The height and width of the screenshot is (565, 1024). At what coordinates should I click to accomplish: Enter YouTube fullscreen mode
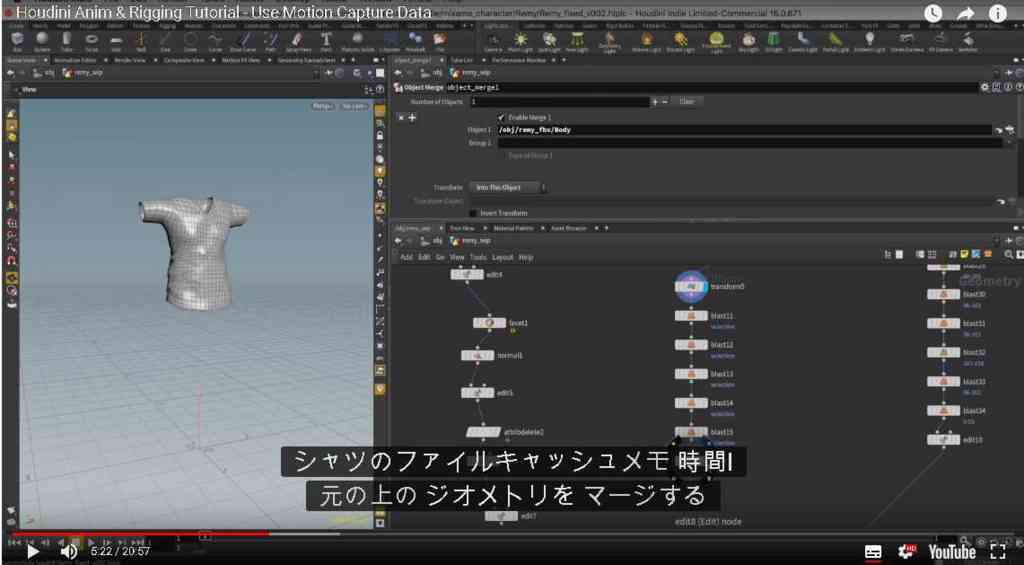(x=998, y=552)
